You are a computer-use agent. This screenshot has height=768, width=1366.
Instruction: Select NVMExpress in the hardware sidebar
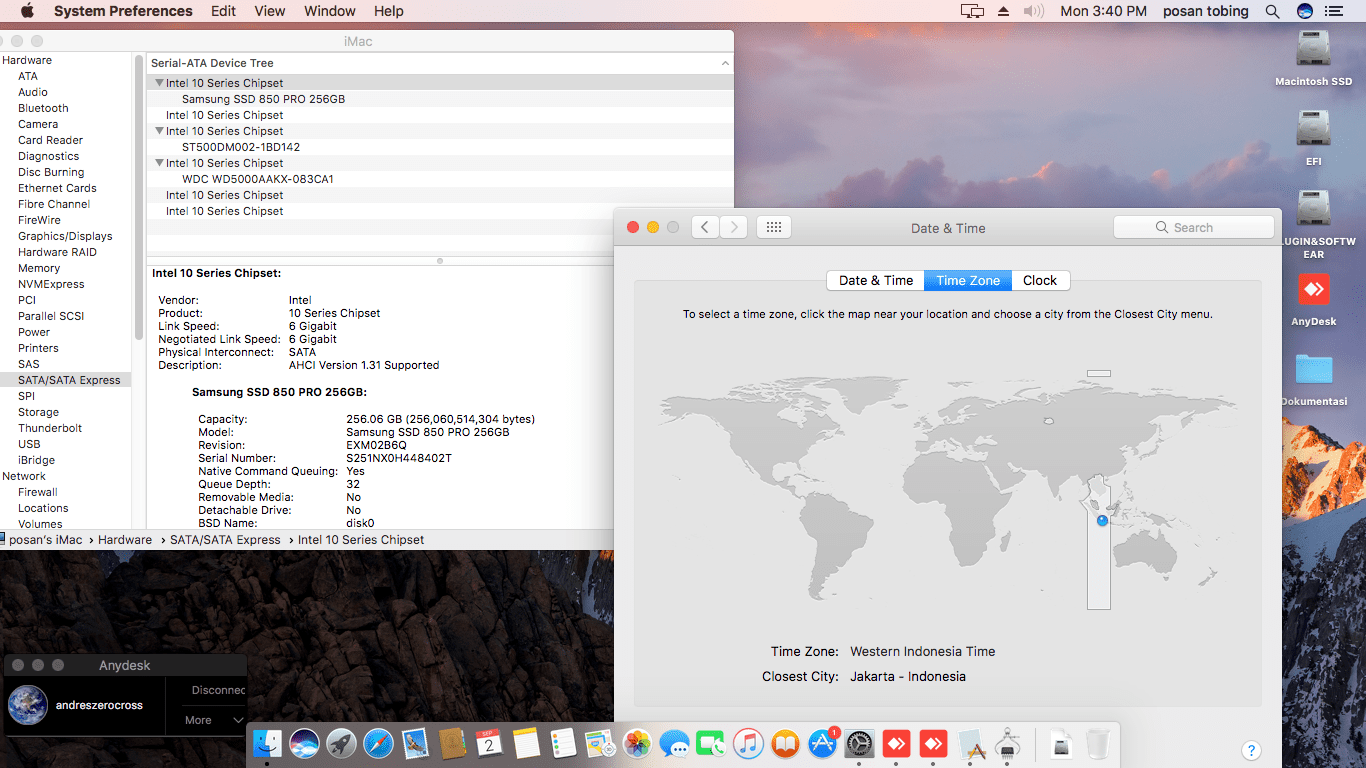click(x=51, y=284)
